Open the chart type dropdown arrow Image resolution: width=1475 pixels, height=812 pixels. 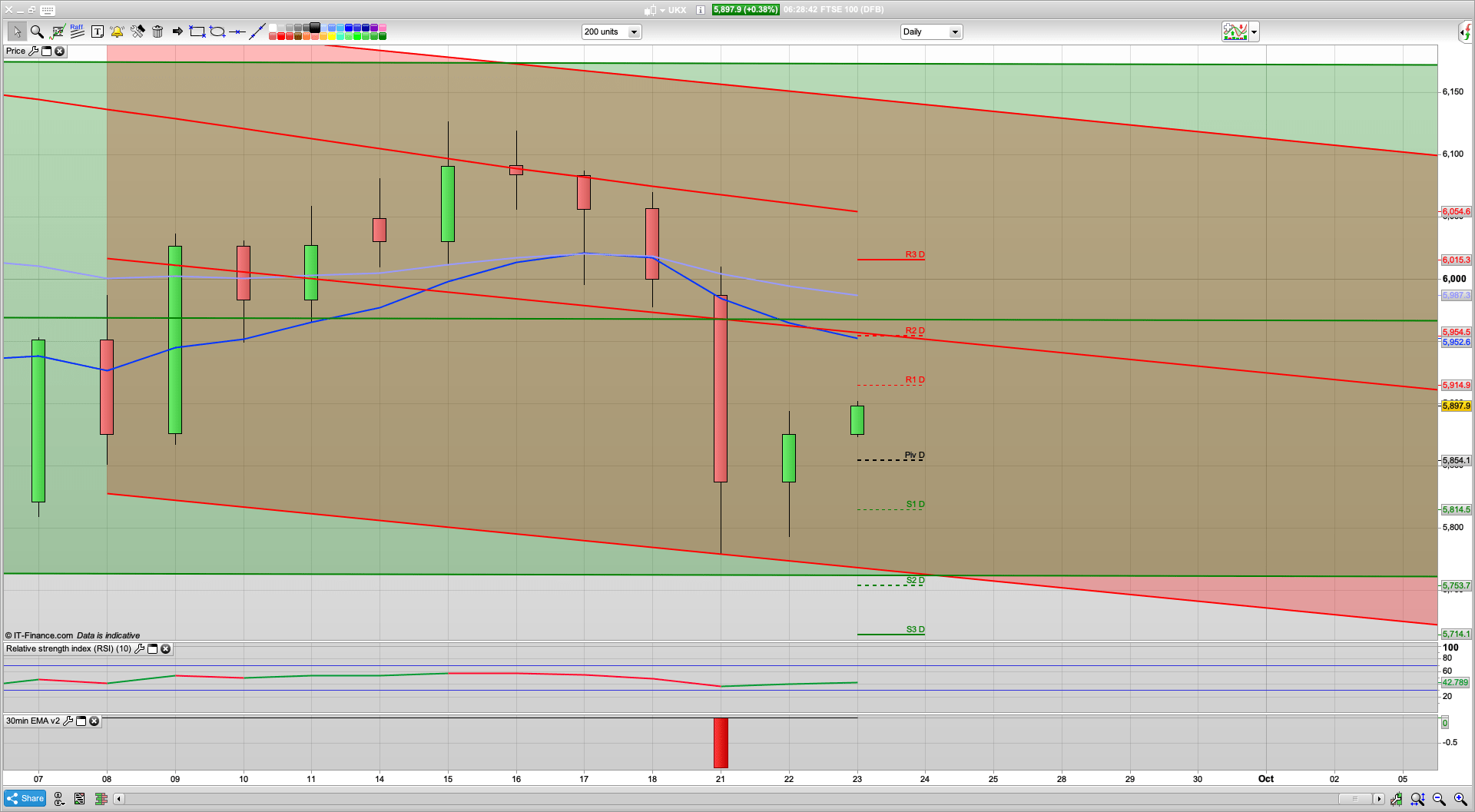tap(1253, 31)
